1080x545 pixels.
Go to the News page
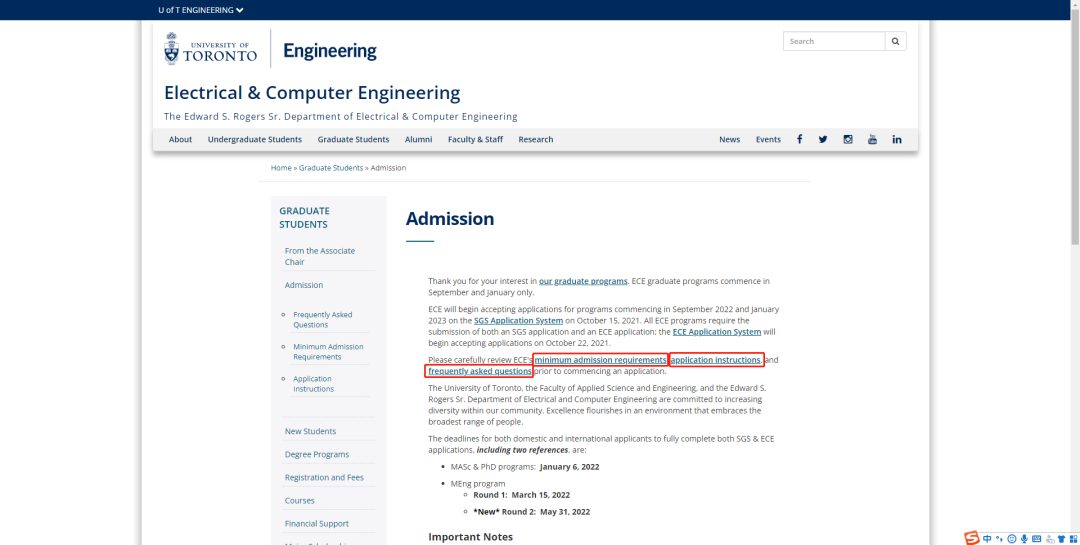coord(729,139)
